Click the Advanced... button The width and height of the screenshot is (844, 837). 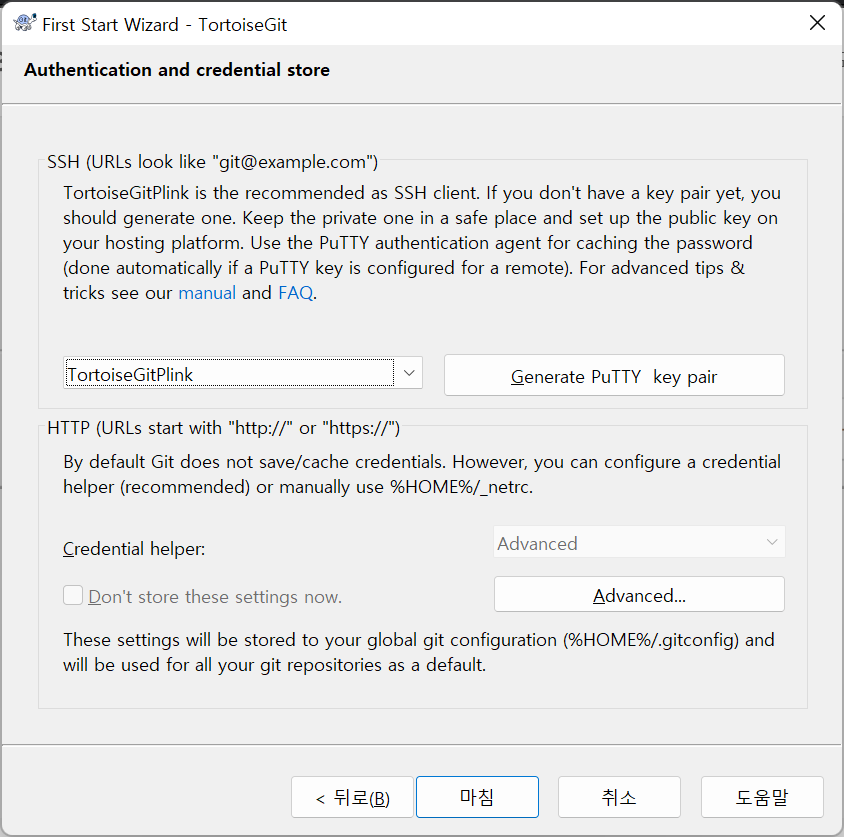tap(639, 595)
